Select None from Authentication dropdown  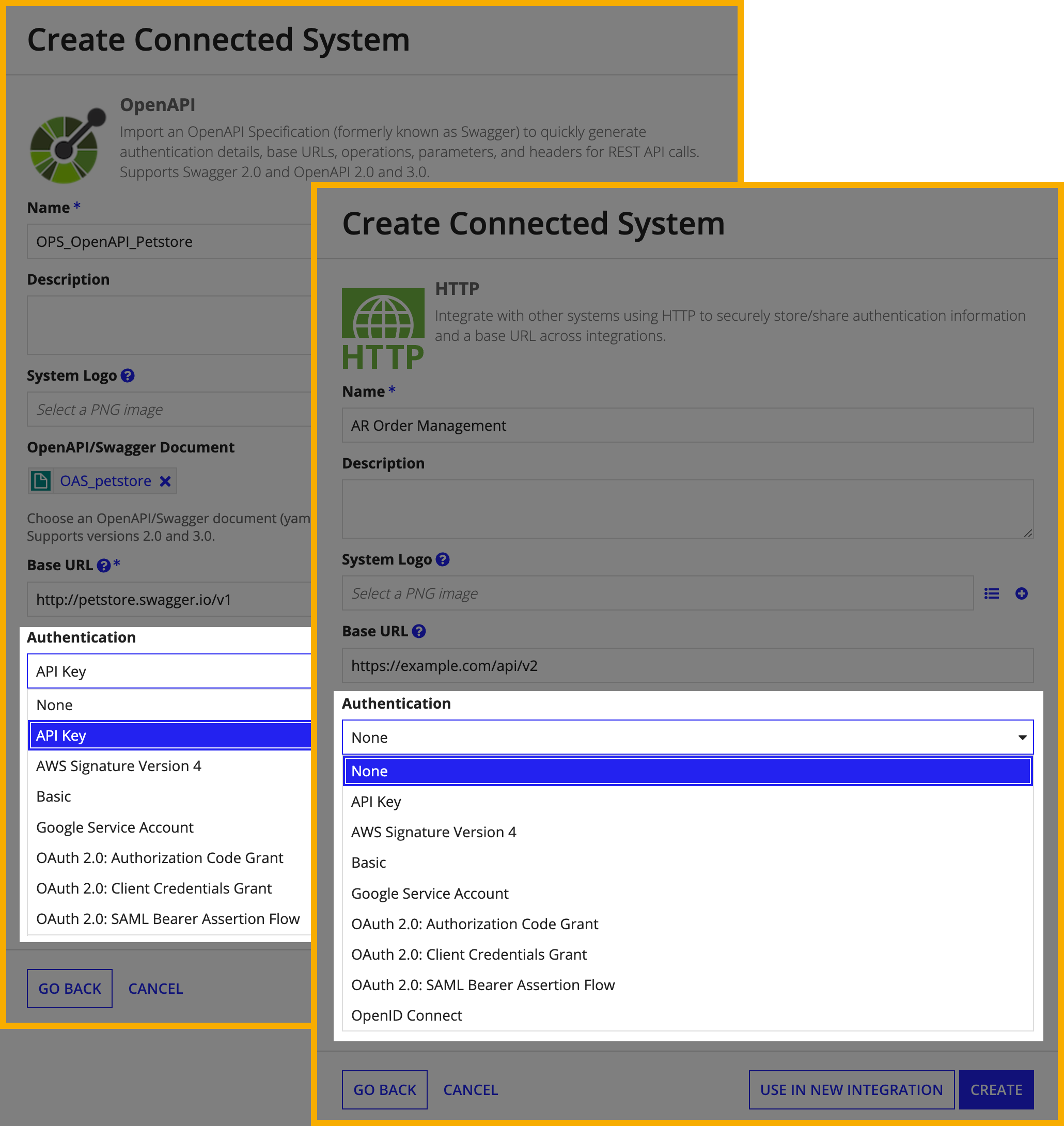coord(685,771)
